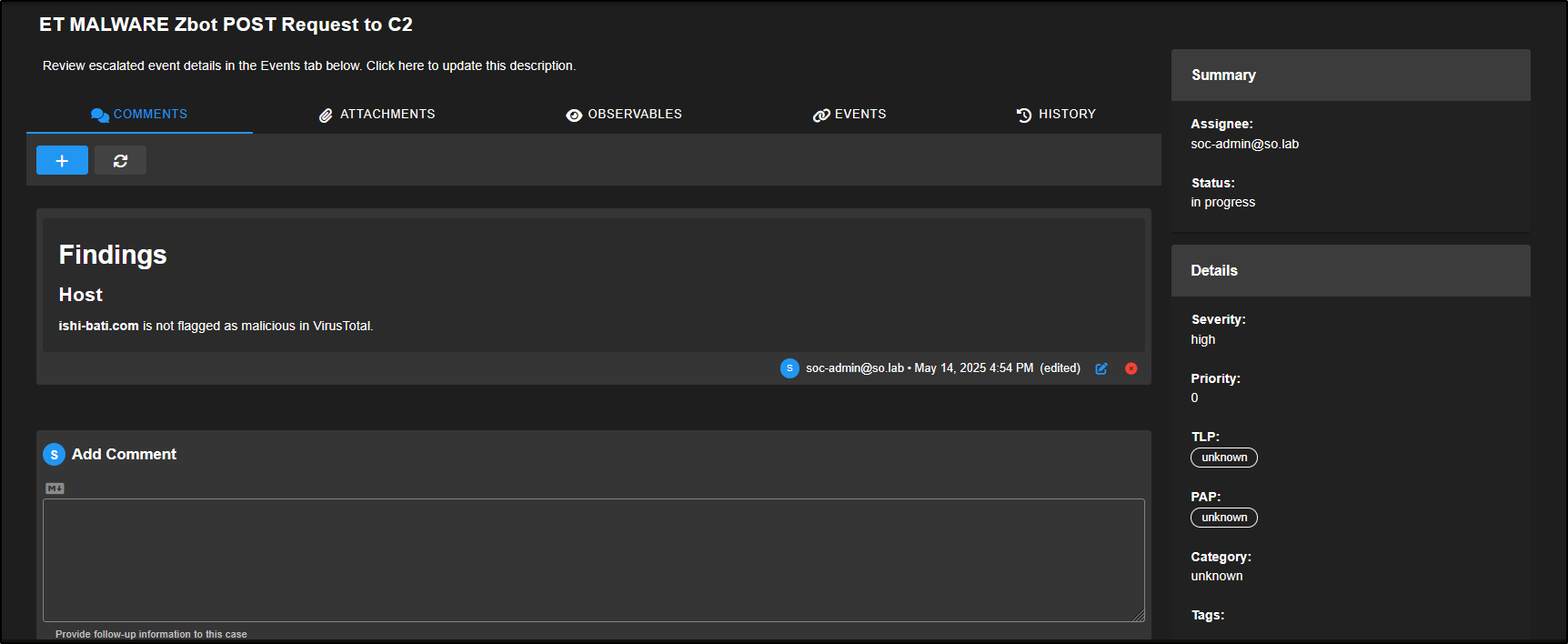Go to the Events tab
1568x644 pixels.
point(849,115)
